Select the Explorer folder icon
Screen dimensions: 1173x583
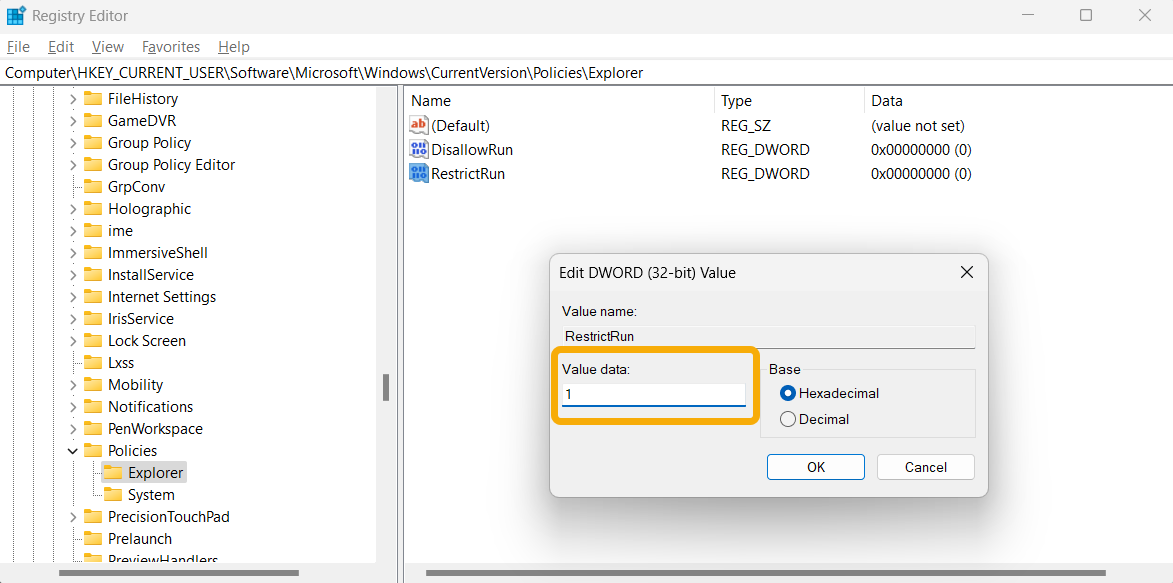pyautogui.click(x=113, y=472)
